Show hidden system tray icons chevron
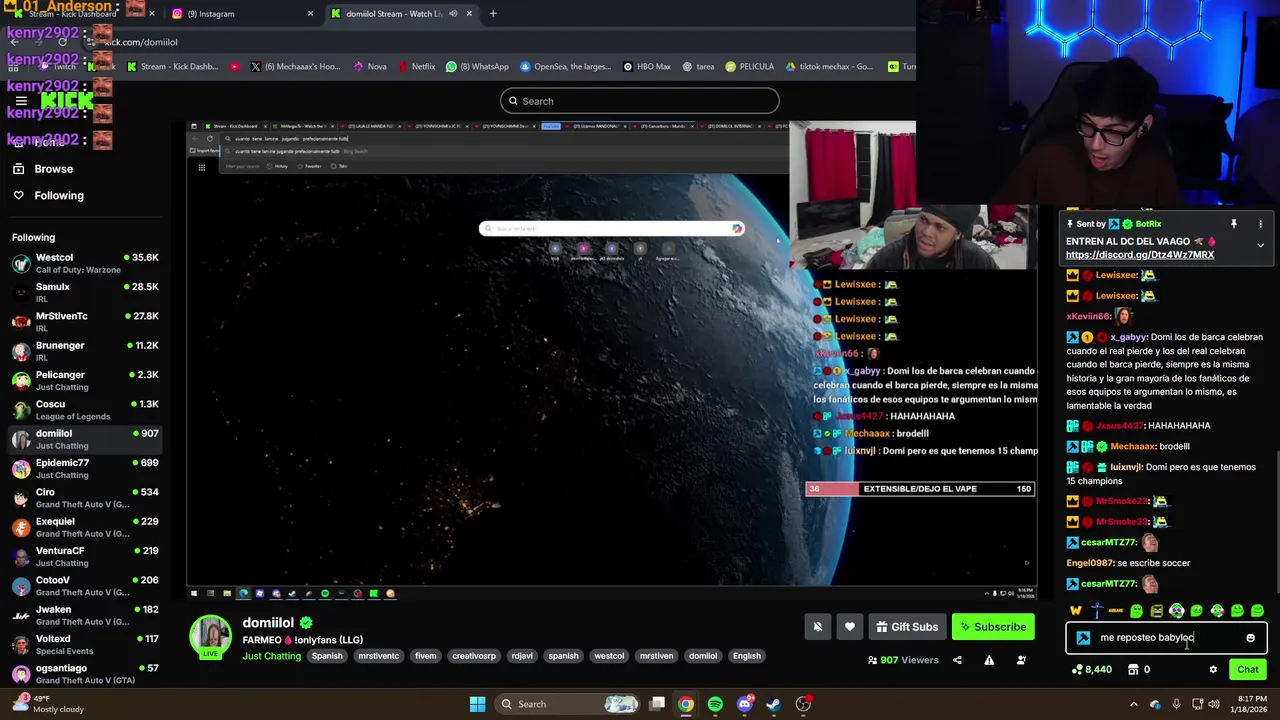This screenshot has width=1280, height=720. [x=1134, y=704]
